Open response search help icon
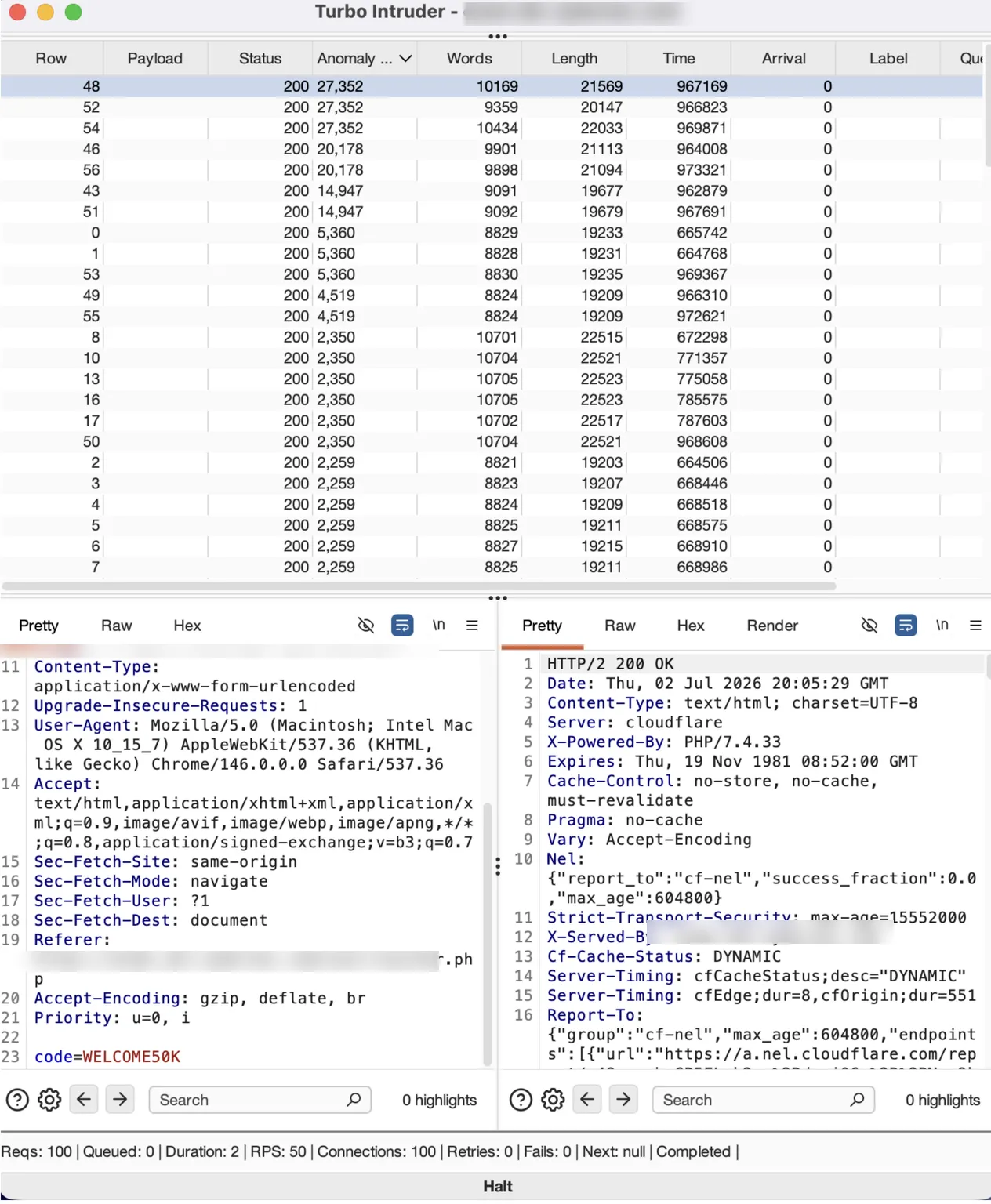The height and width of the screenshot is (1204, 991). coord(521,1101)
